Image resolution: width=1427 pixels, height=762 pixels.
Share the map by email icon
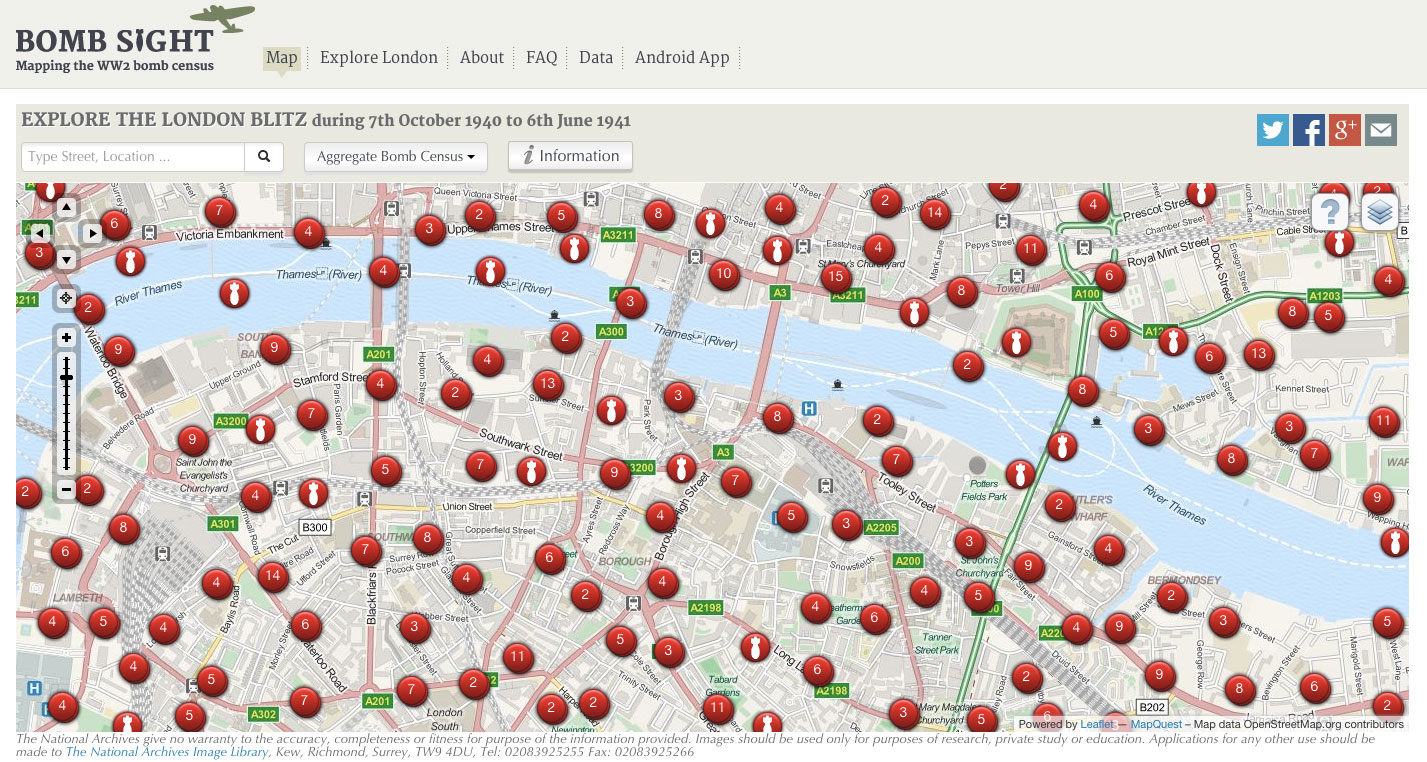[x=1381, y=130]
